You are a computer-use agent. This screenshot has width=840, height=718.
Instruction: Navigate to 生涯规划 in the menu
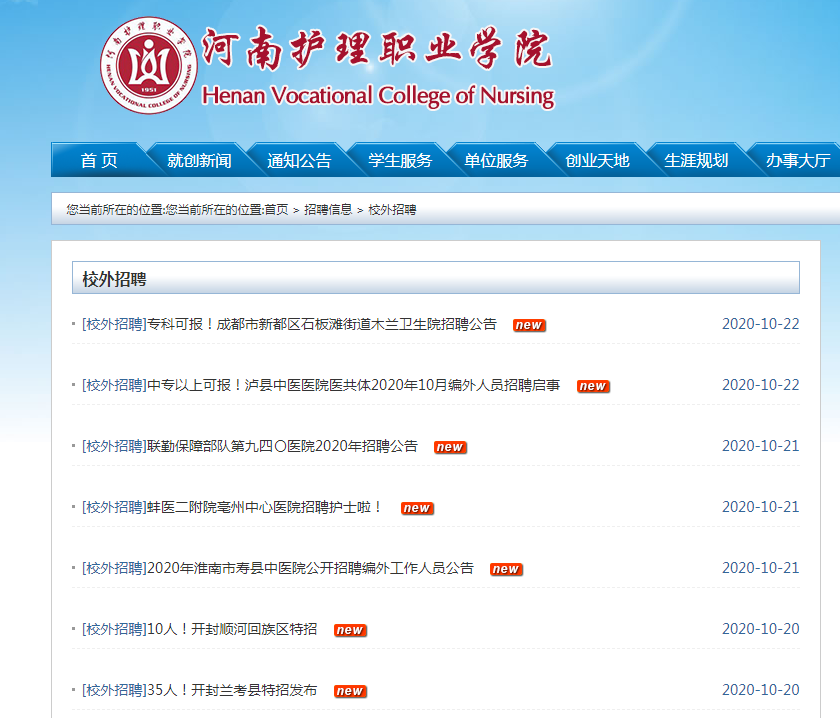(x=696, y=160)
